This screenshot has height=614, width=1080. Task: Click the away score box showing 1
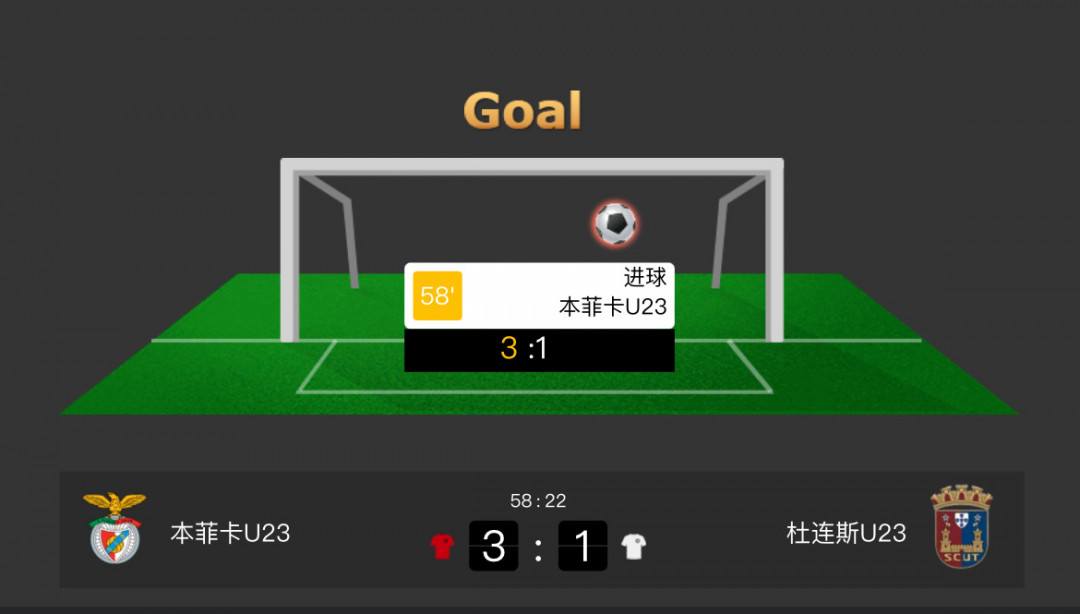[583, 546]
